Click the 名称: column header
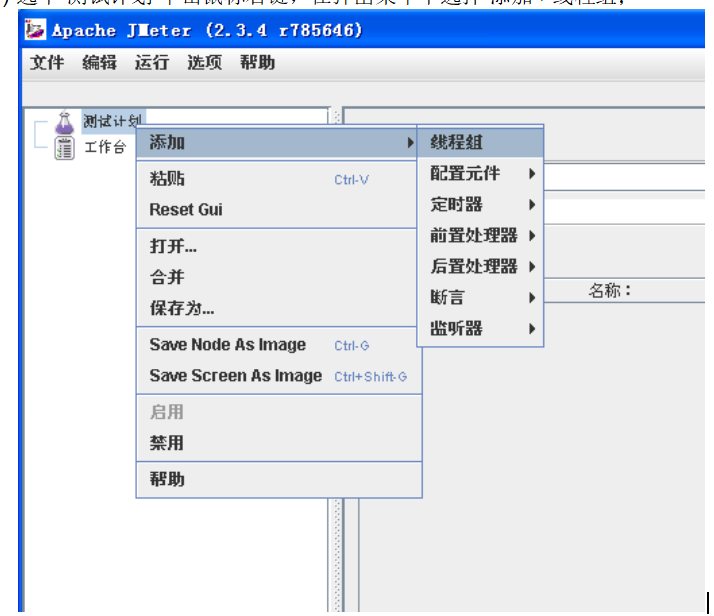The image size is (714, 616). click(610, 290)
